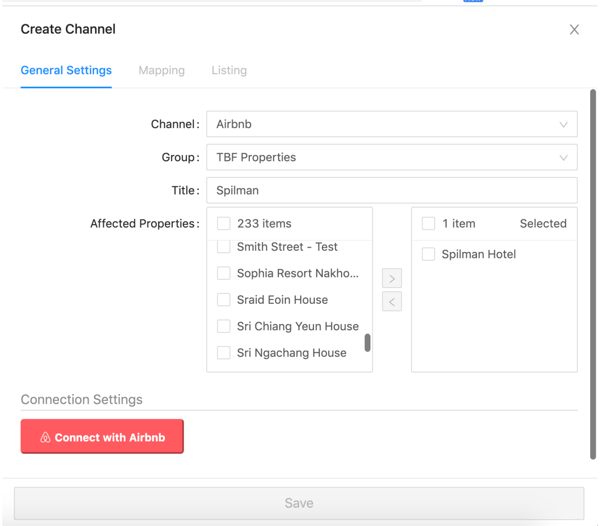Click the Save button

point(299,503)
